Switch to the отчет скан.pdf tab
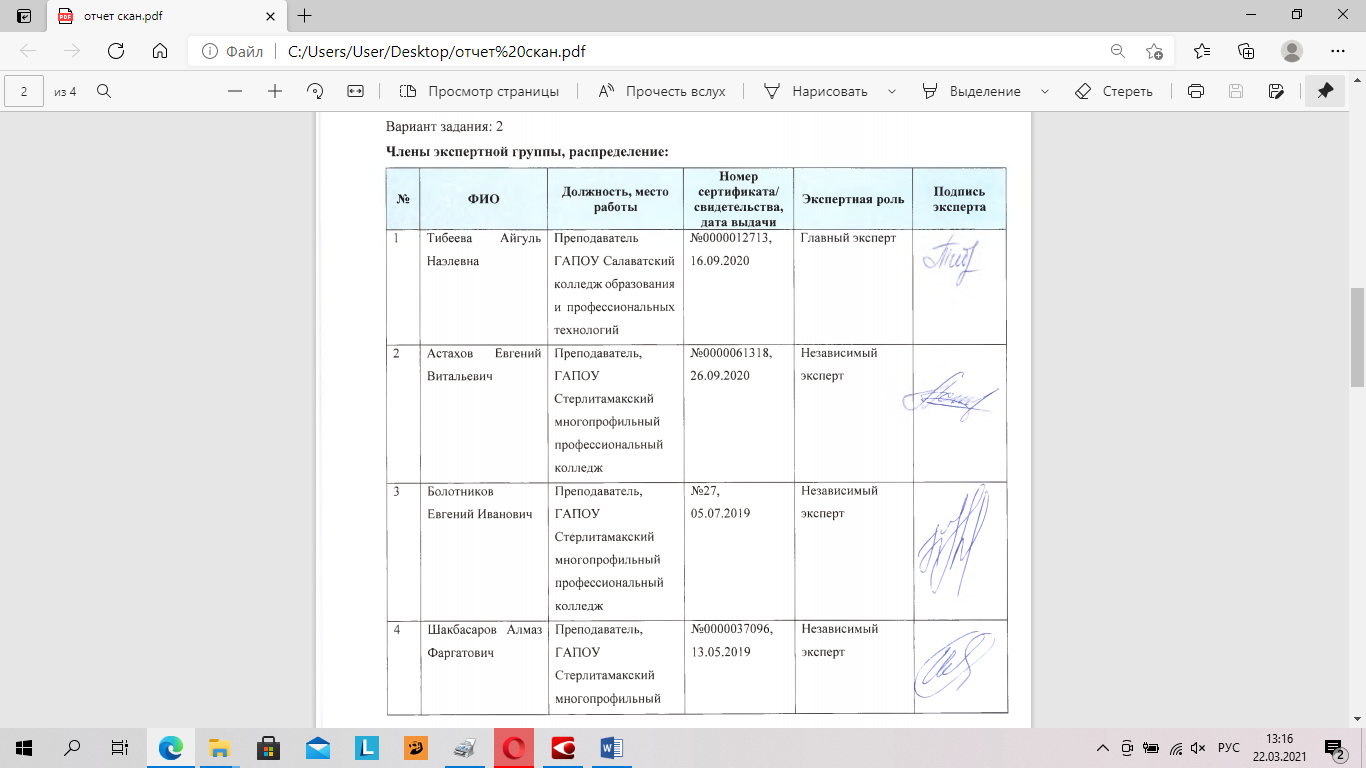 pyautogui.click(x=150, y=16)
